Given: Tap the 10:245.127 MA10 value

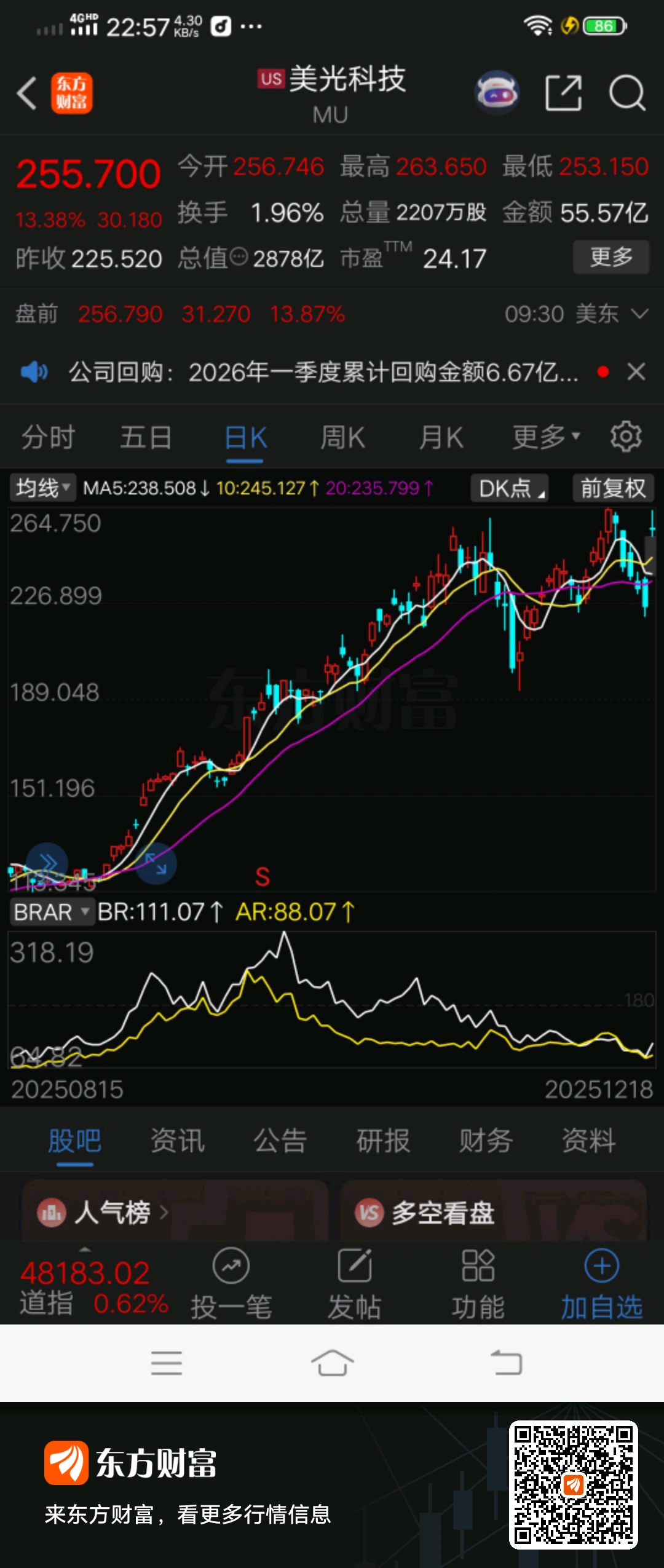Looking at the screenshot, I should click(267, 488).
